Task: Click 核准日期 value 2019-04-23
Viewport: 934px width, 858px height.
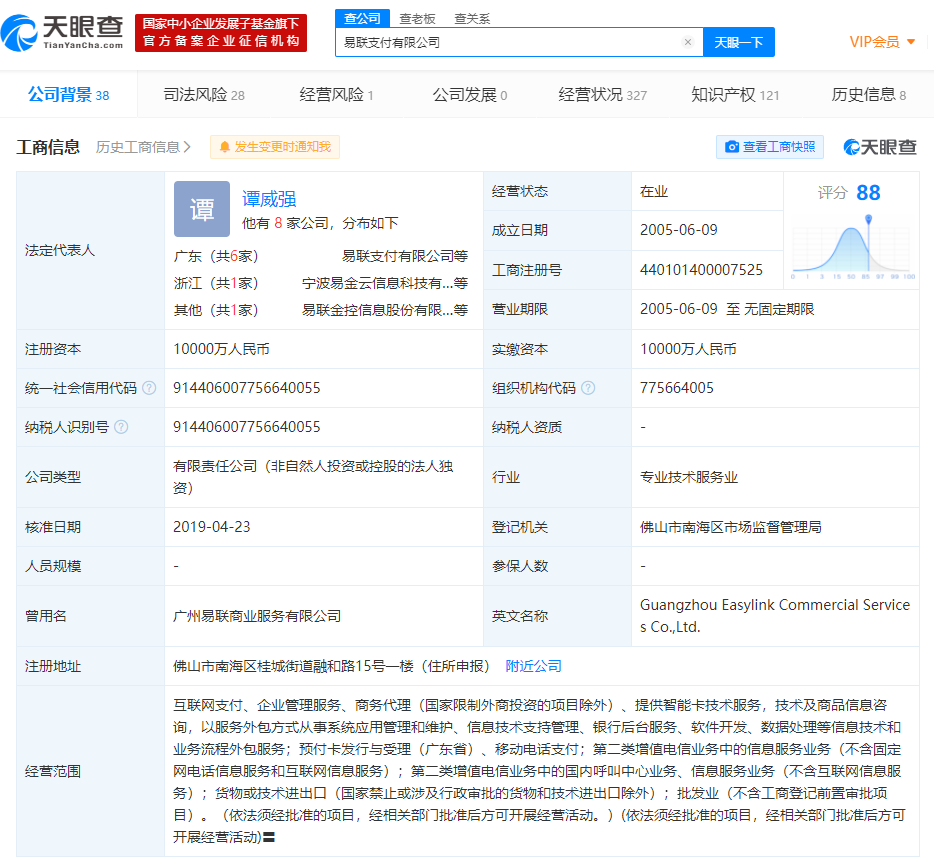Action: (x=211, y=527)
